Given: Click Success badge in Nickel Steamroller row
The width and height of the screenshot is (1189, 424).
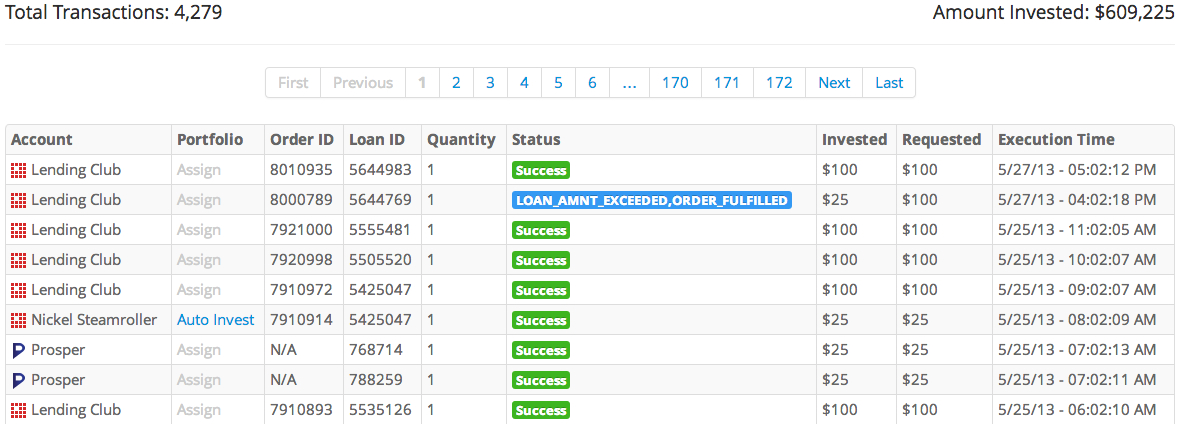Looking at the screenshot, I should 541,320.
